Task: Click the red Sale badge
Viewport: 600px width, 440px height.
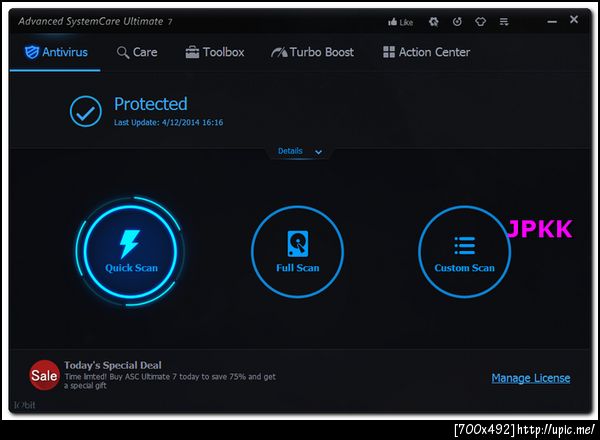Action: (44, 375)
